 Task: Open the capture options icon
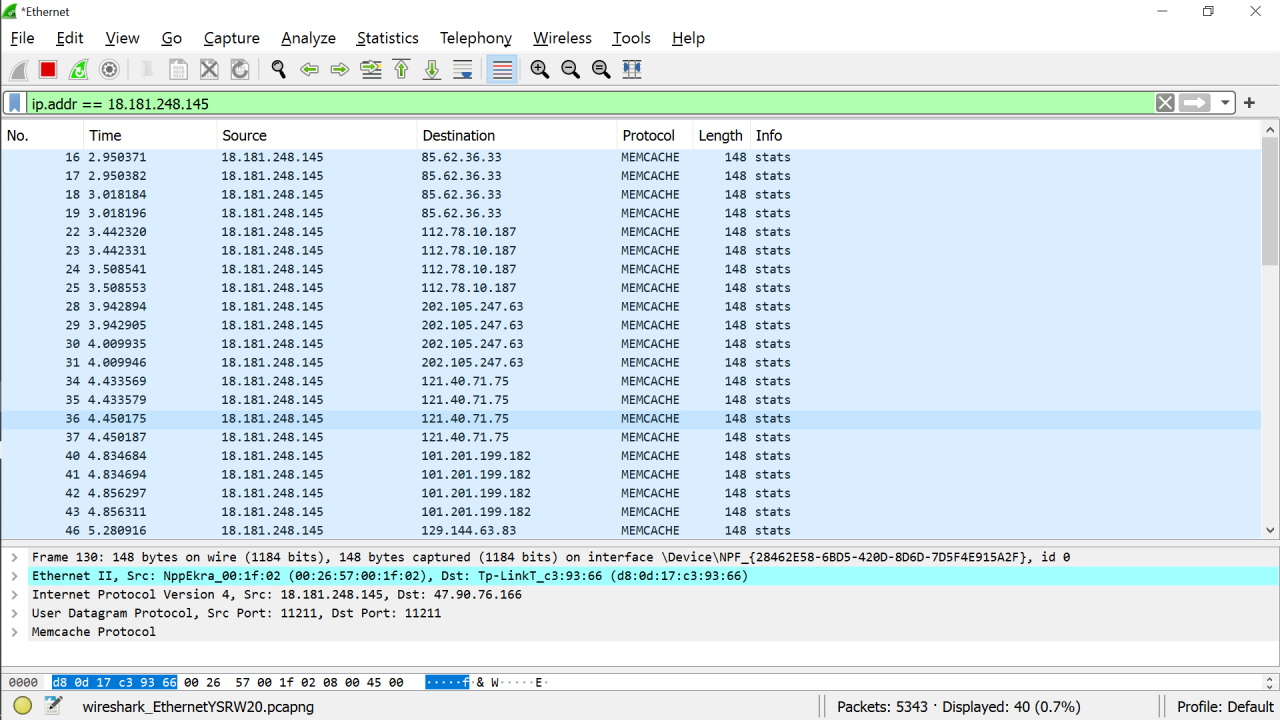point(110,70)
